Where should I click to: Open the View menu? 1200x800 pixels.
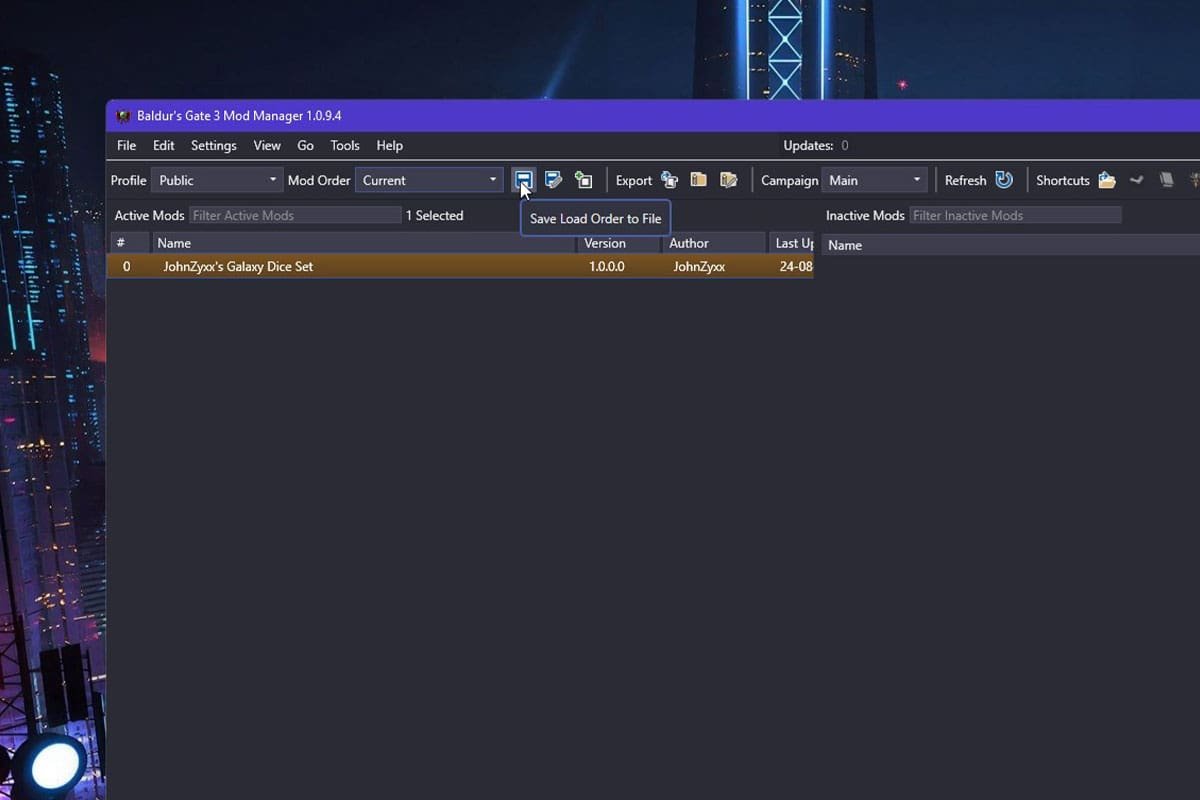267,145
